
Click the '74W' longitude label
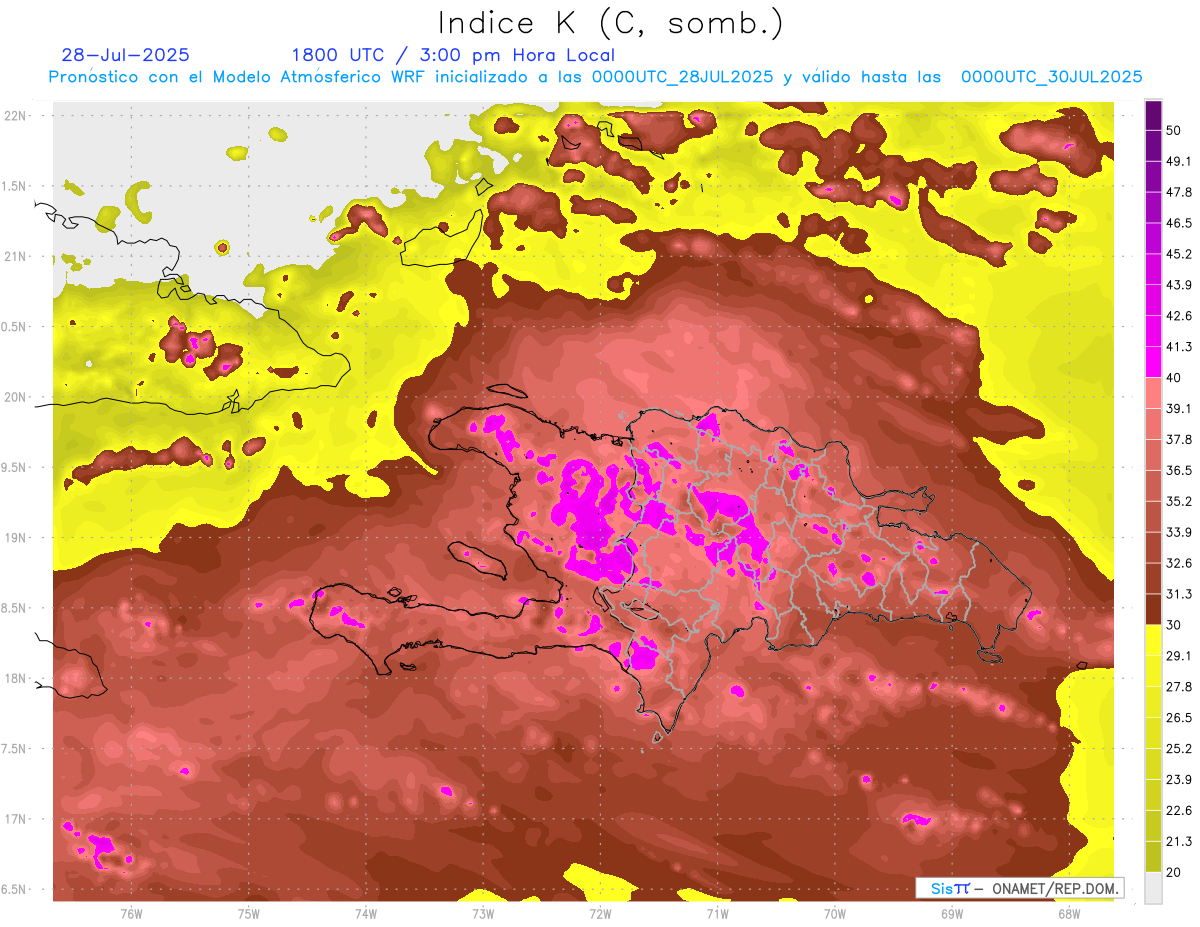point(366,914)
